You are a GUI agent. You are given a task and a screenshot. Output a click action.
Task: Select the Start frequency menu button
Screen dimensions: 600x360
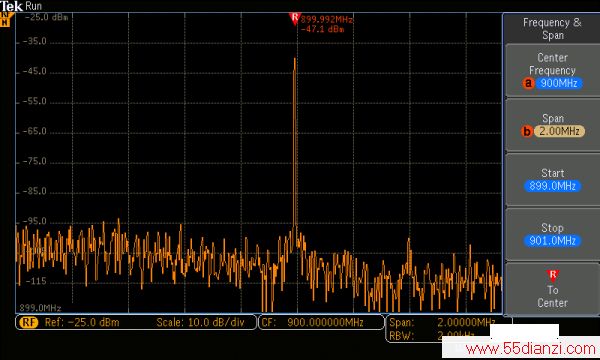[x=552, y=180]
